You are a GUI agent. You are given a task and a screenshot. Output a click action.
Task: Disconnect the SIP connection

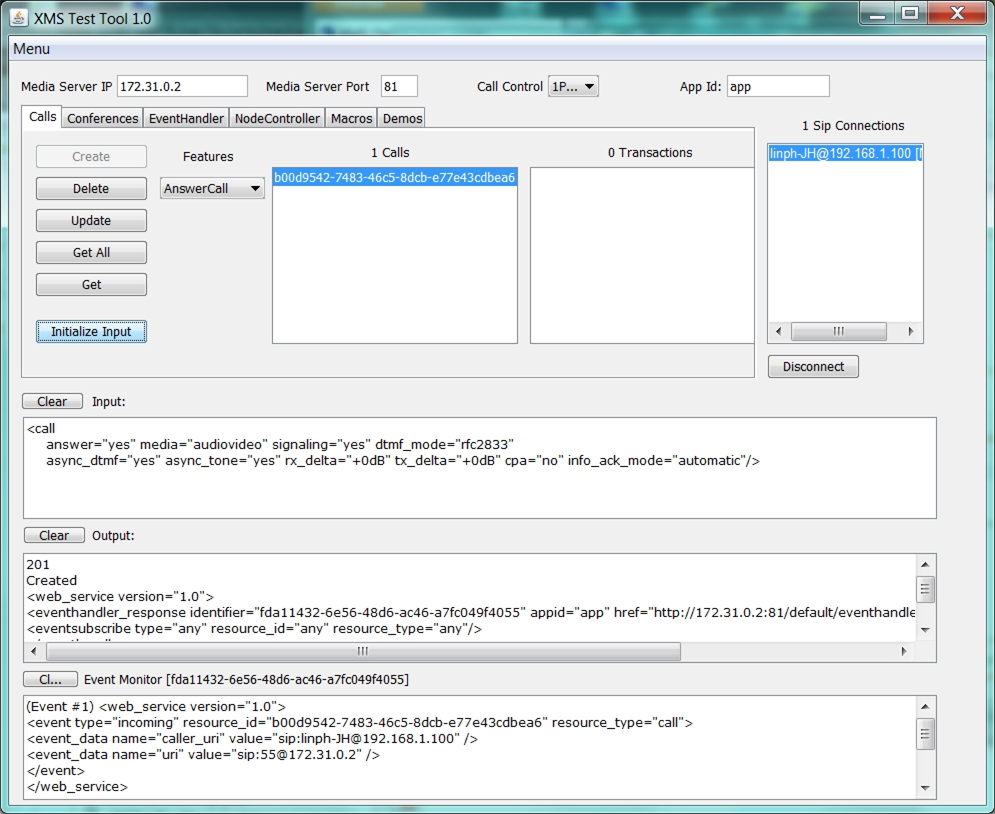point(813,367)
